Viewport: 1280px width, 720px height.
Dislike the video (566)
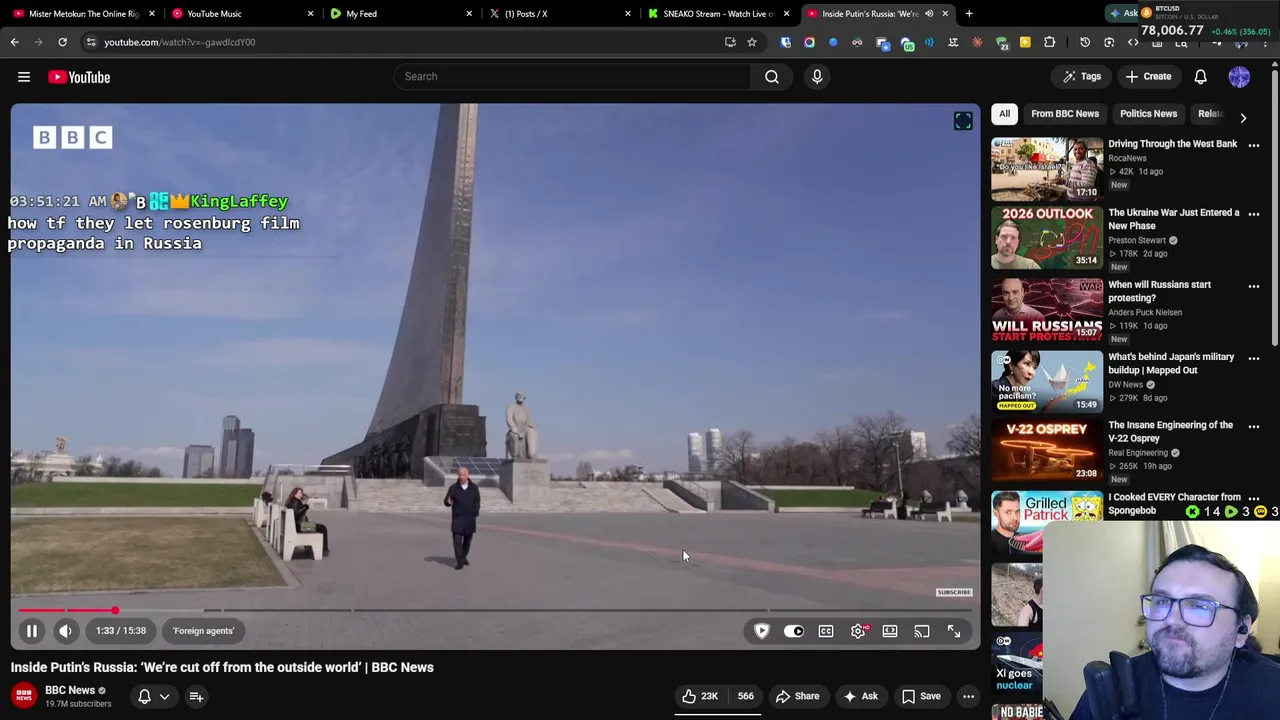tap(745, 696)
